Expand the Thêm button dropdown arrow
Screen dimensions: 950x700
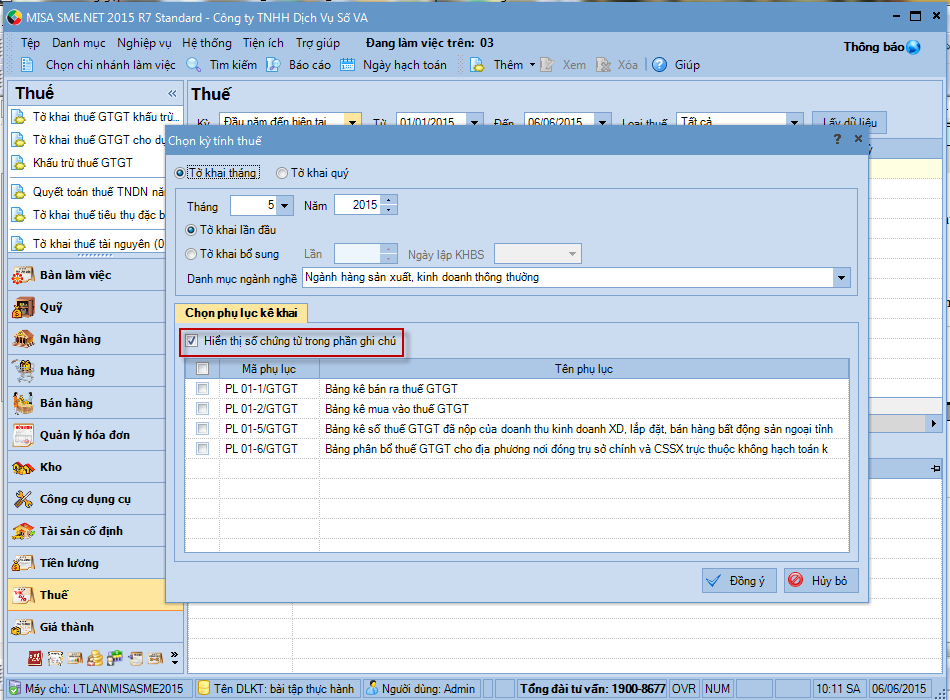point(533,65)
